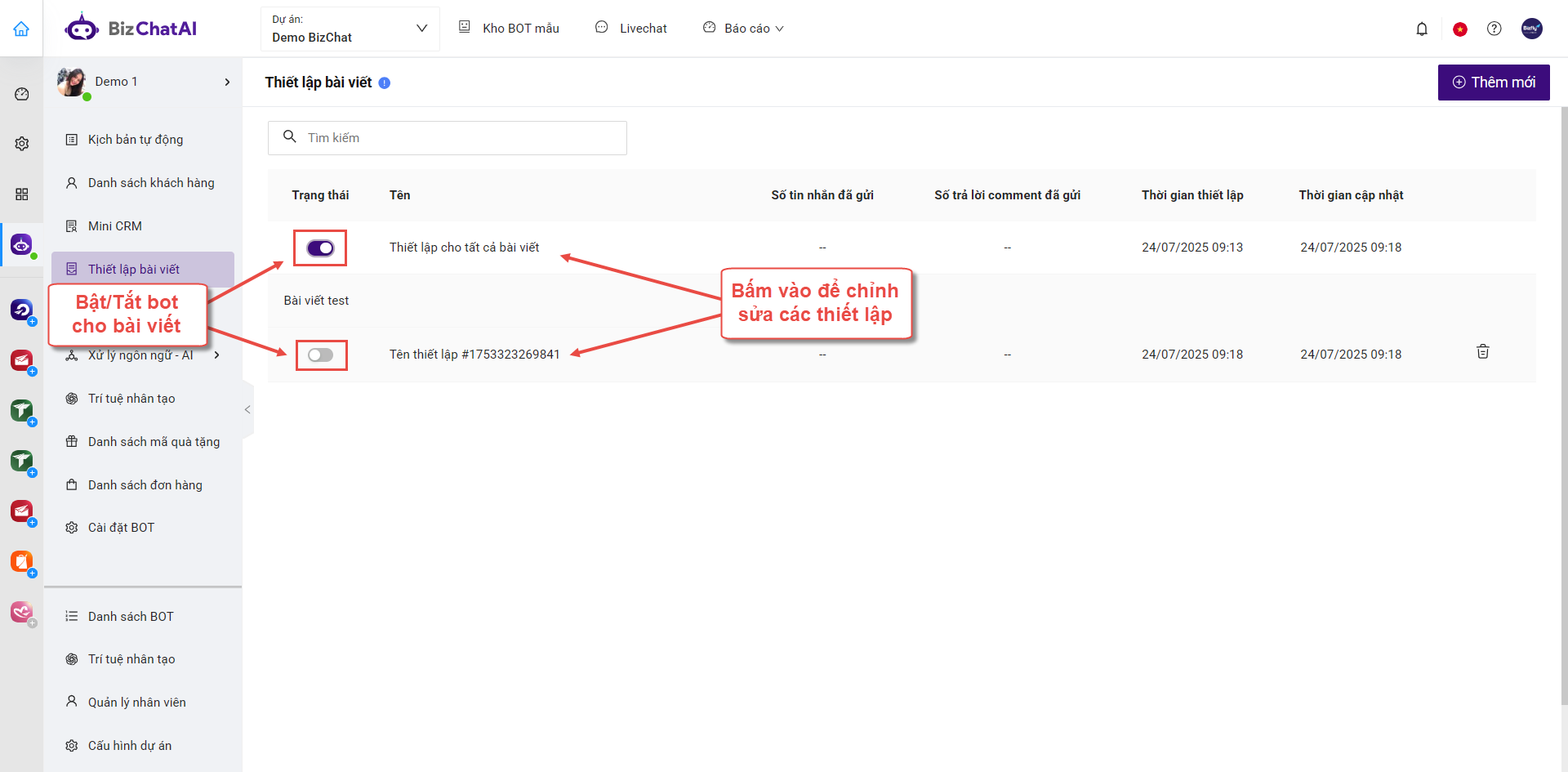Open the orange shopping bag app icon

pos(22,561)
